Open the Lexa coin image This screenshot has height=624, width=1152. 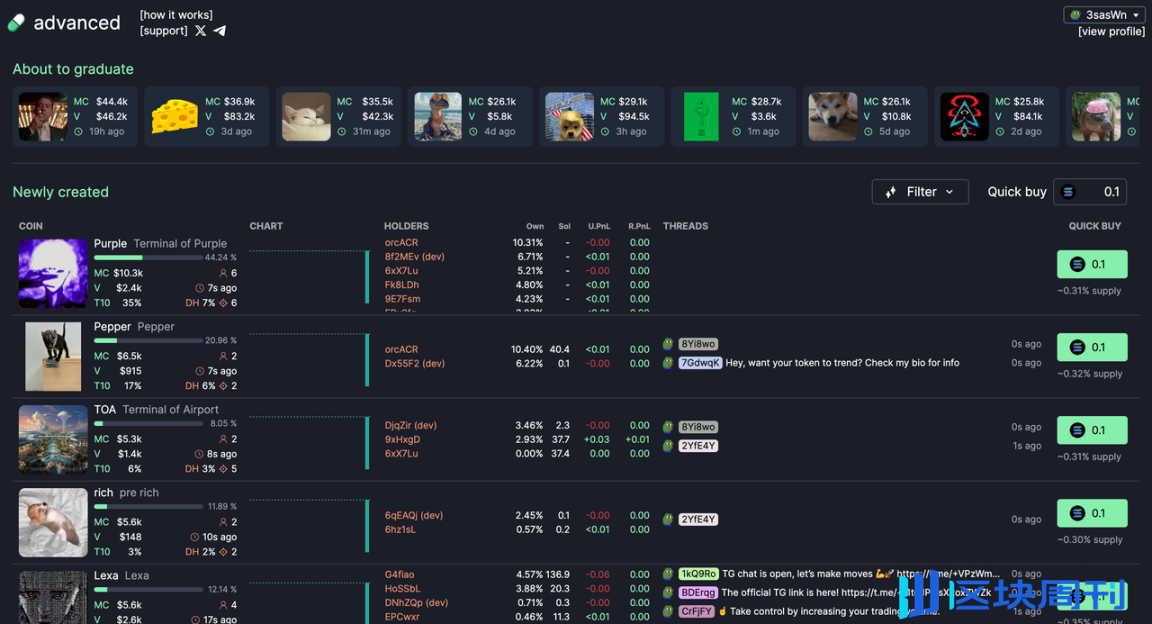pyautogui.click(x=53, y=598)
